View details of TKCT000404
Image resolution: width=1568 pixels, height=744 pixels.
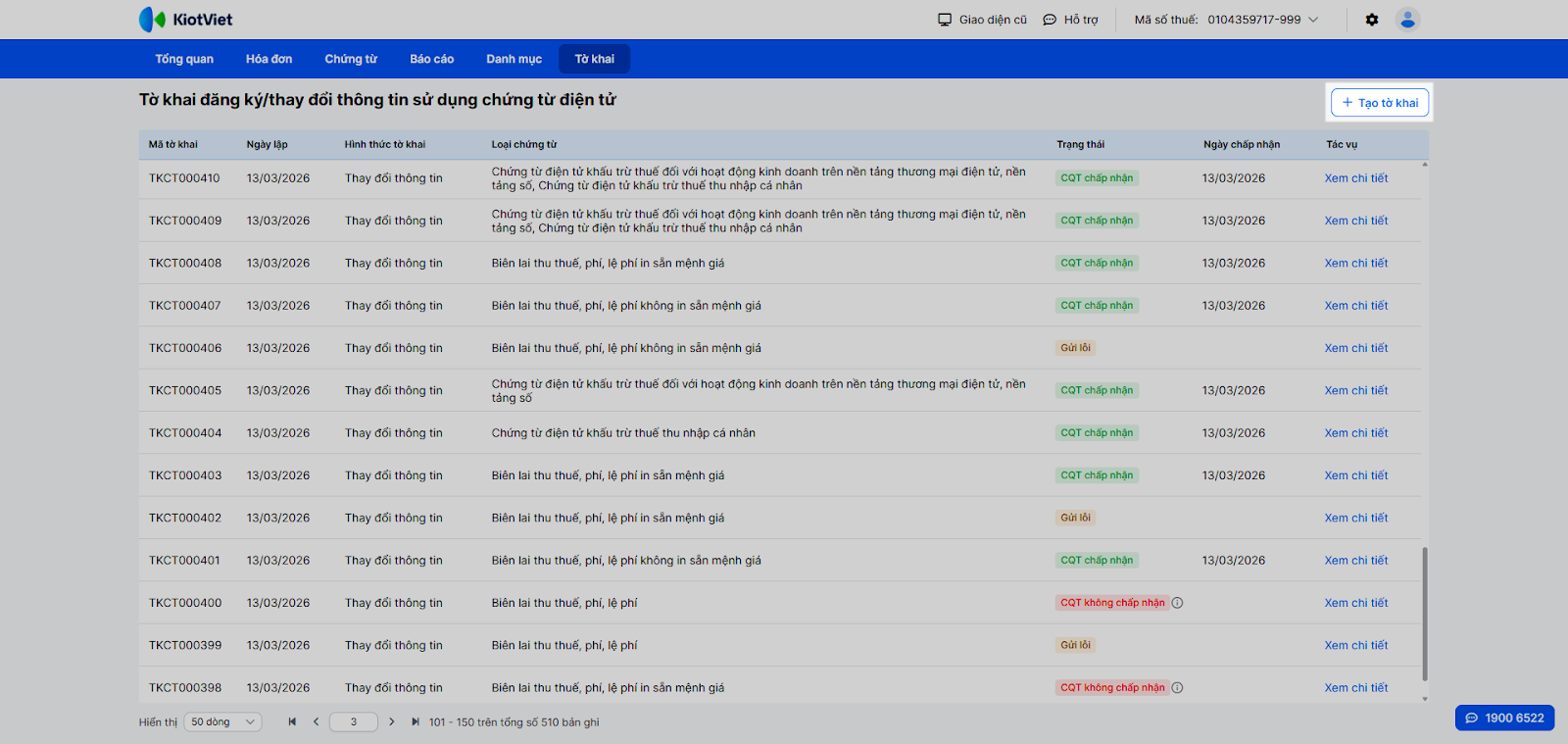point(1356,433)
